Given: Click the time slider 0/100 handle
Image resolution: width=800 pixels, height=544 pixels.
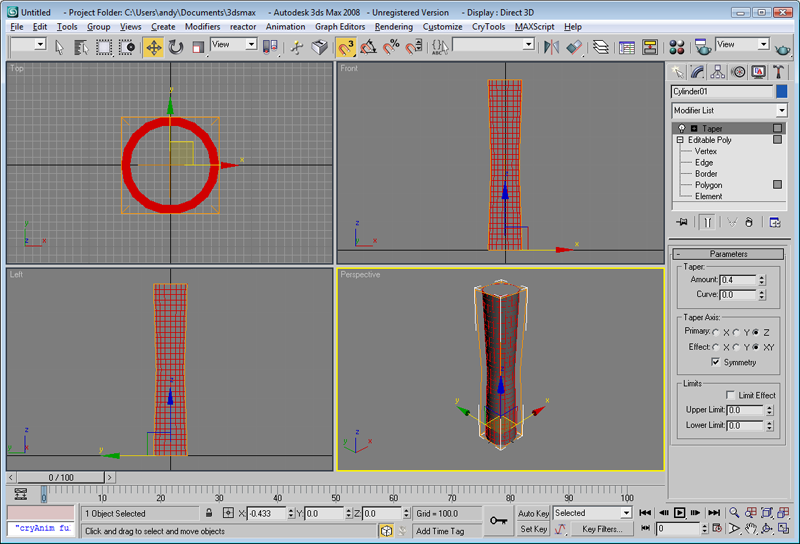Looking at the screenshot, I should [x=61, y=478].
